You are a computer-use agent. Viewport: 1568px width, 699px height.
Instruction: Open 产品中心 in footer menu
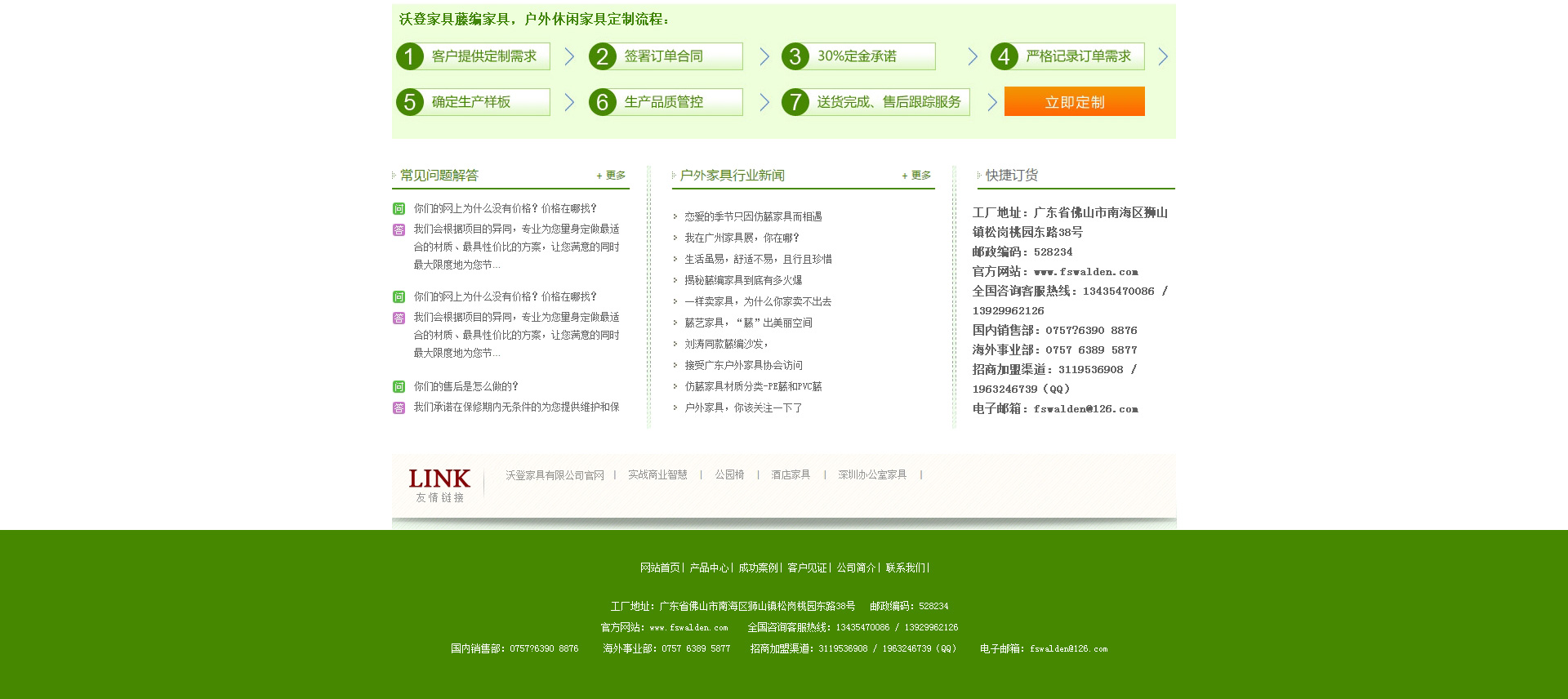[x=709, y=568]
